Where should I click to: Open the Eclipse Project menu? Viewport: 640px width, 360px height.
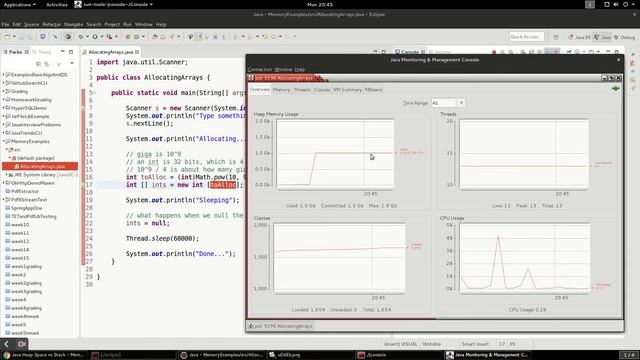[112, 24]
